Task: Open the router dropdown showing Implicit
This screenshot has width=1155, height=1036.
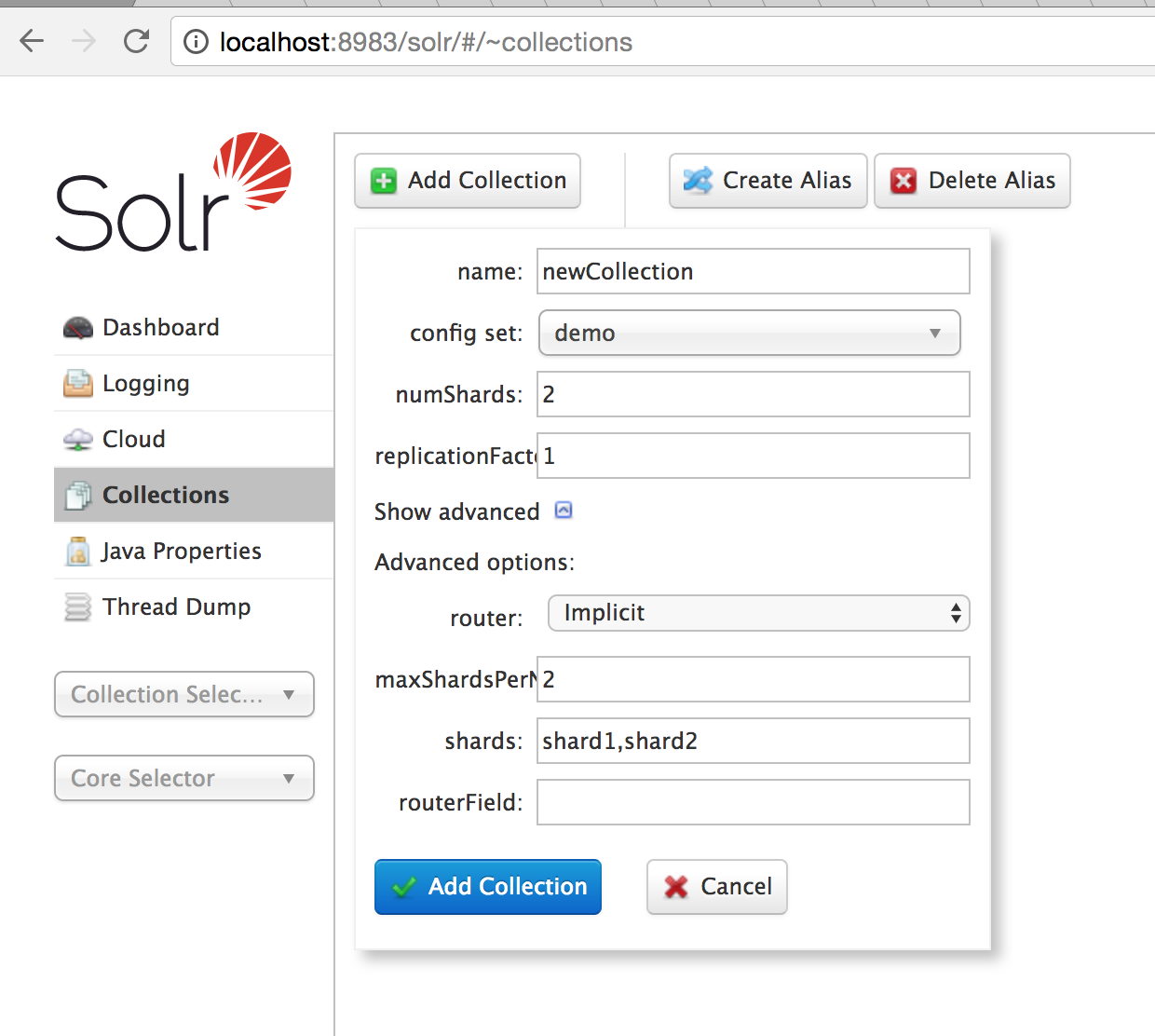Action: [x=759, y=613]
